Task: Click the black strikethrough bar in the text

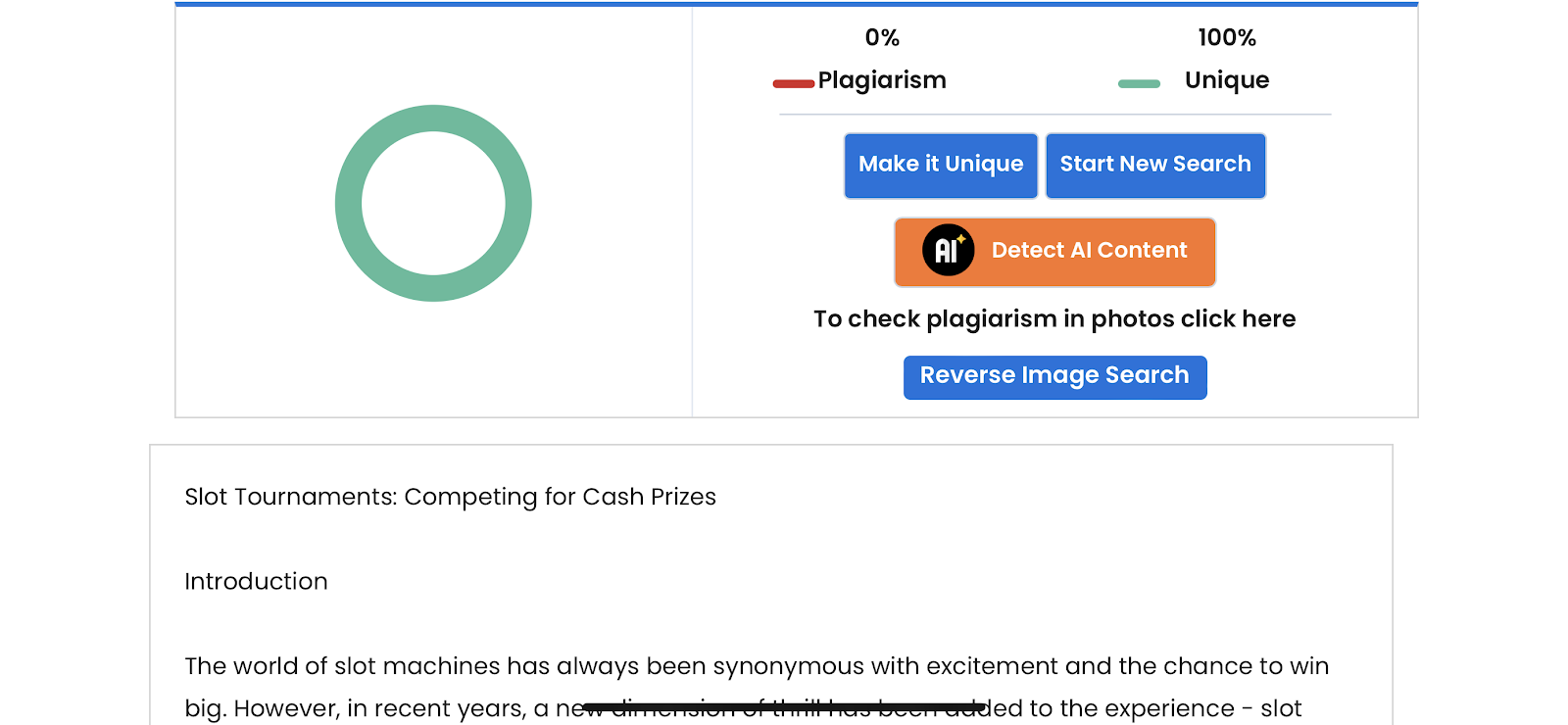Action: pyautogui.click(x=782, y=706)
